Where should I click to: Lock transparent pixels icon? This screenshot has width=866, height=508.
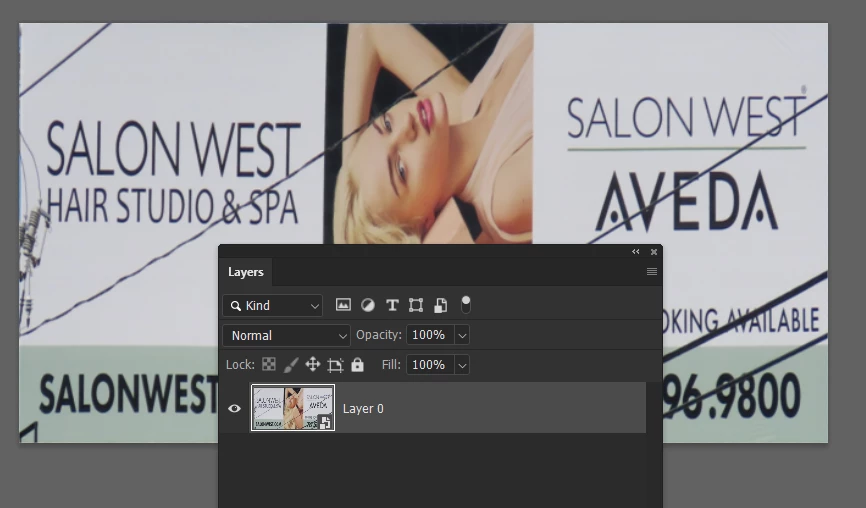(269, 364)
